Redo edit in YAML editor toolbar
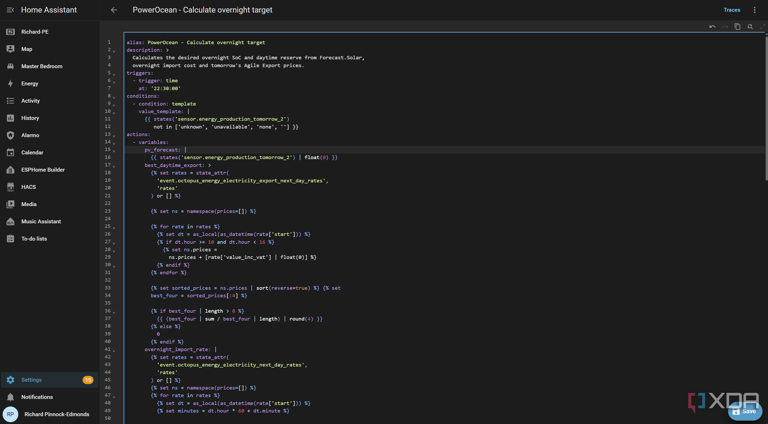768x424 pixels. point(725,26)
